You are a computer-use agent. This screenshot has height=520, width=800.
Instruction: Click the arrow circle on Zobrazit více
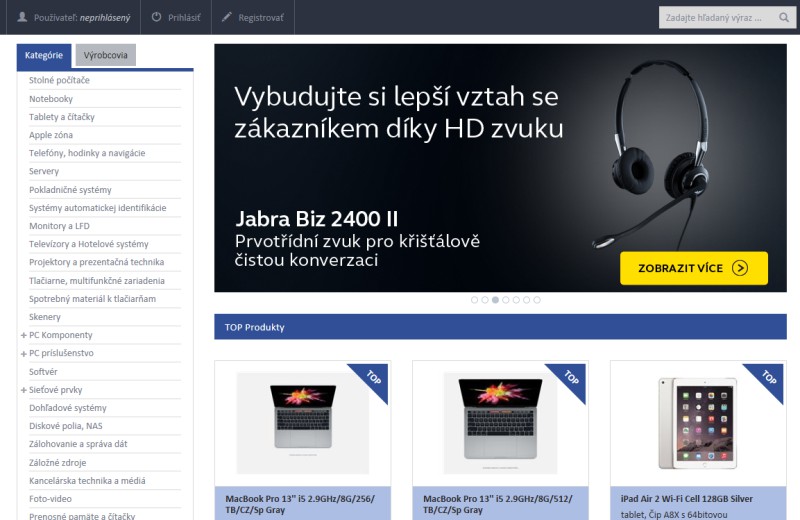740,268
